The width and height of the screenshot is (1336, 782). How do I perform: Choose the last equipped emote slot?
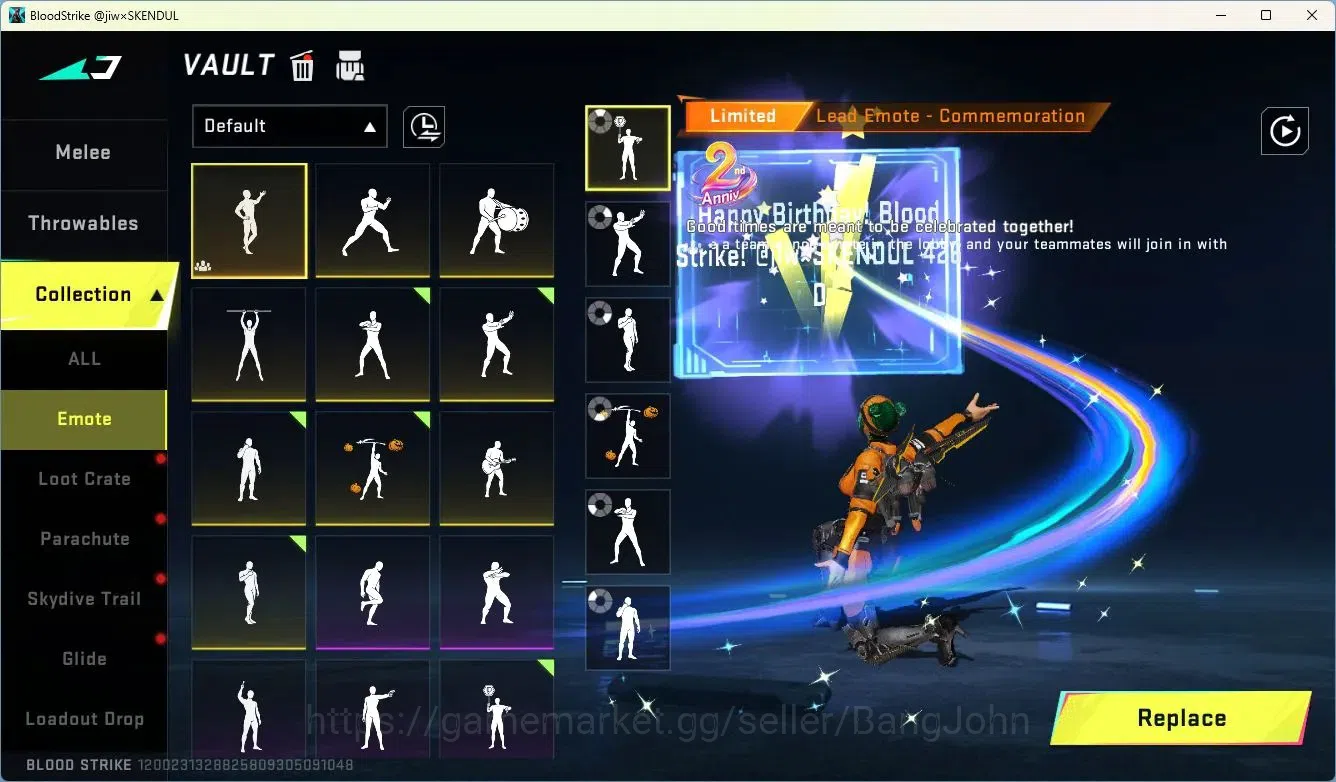tap(628, 628)
